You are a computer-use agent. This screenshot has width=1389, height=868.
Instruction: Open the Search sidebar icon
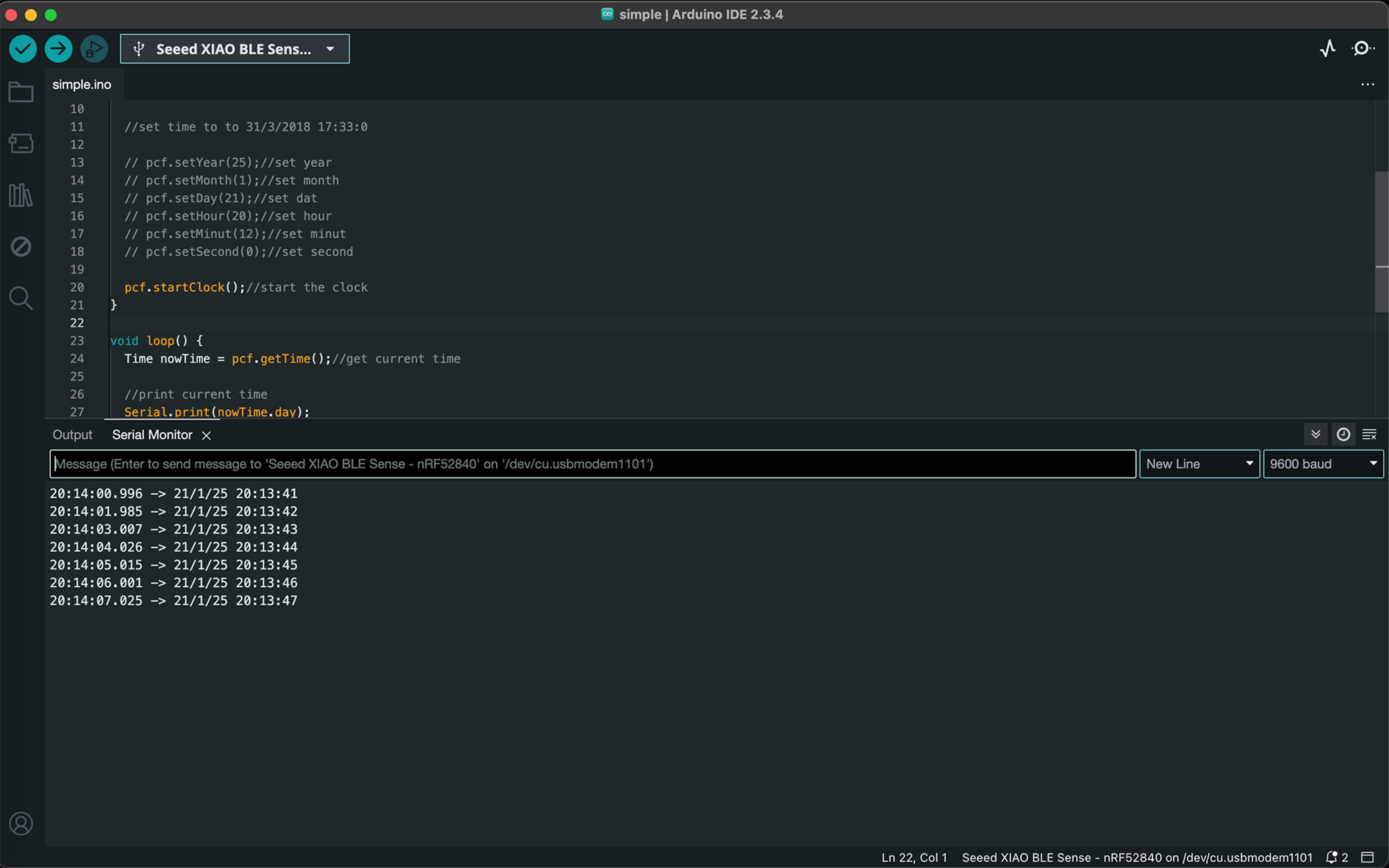21,298
